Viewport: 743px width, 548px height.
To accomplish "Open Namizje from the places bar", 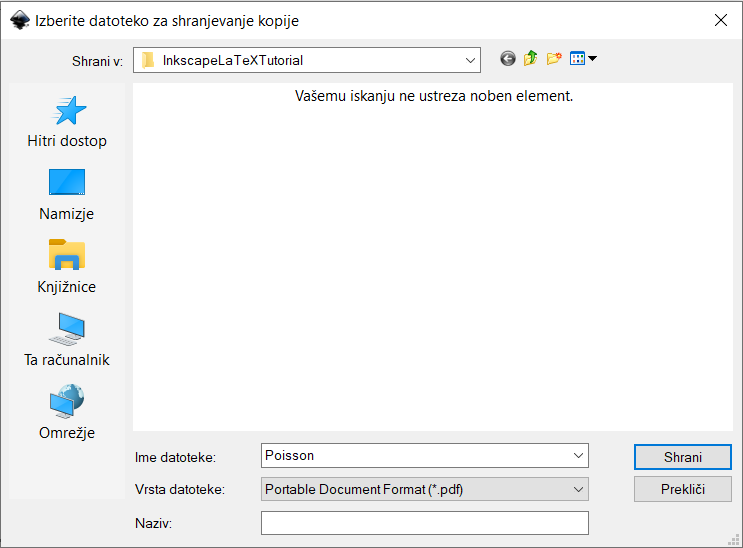I will coord(67,195).
